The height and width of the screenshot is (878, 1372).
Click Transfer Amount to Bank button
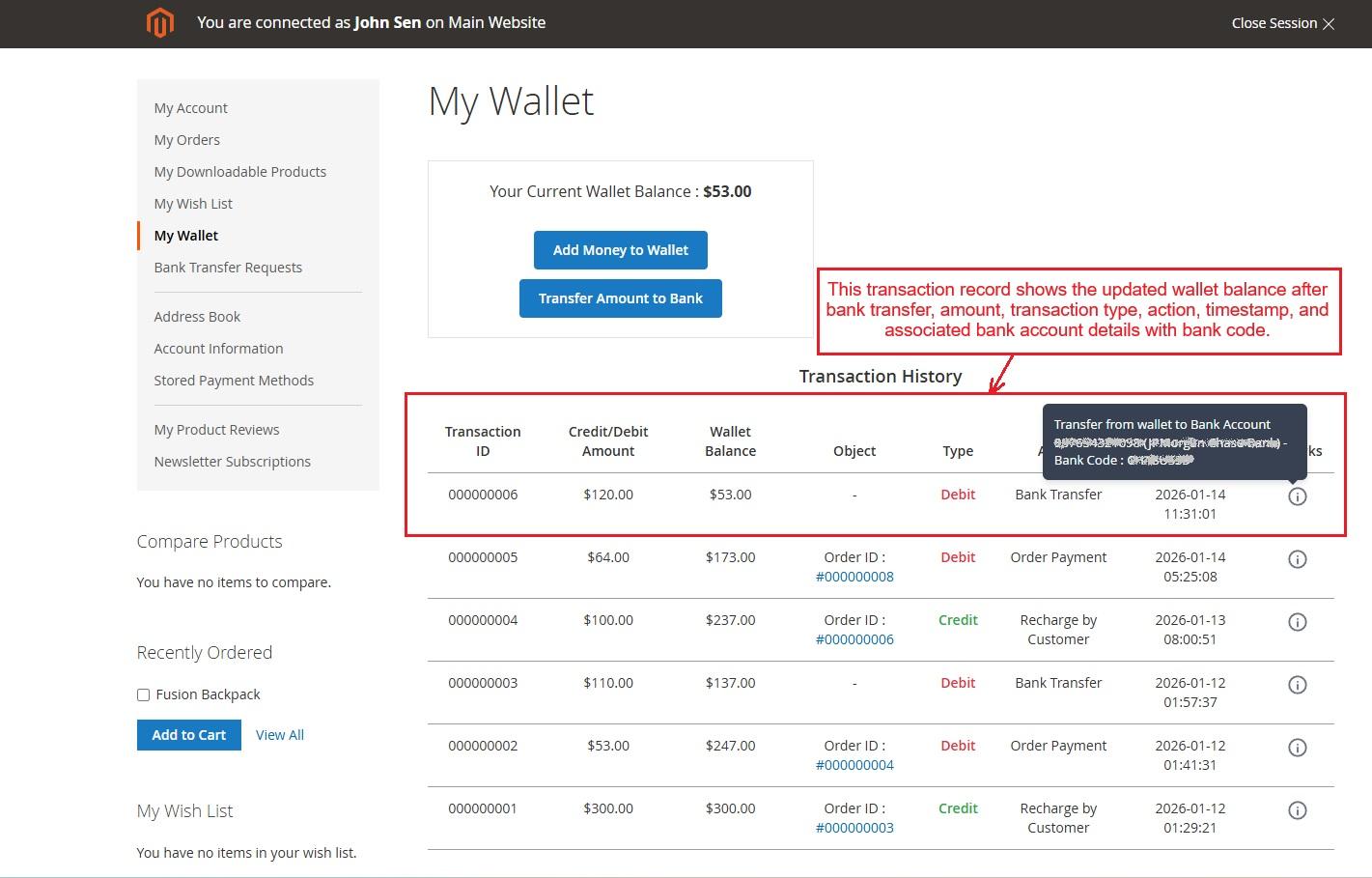620,298
